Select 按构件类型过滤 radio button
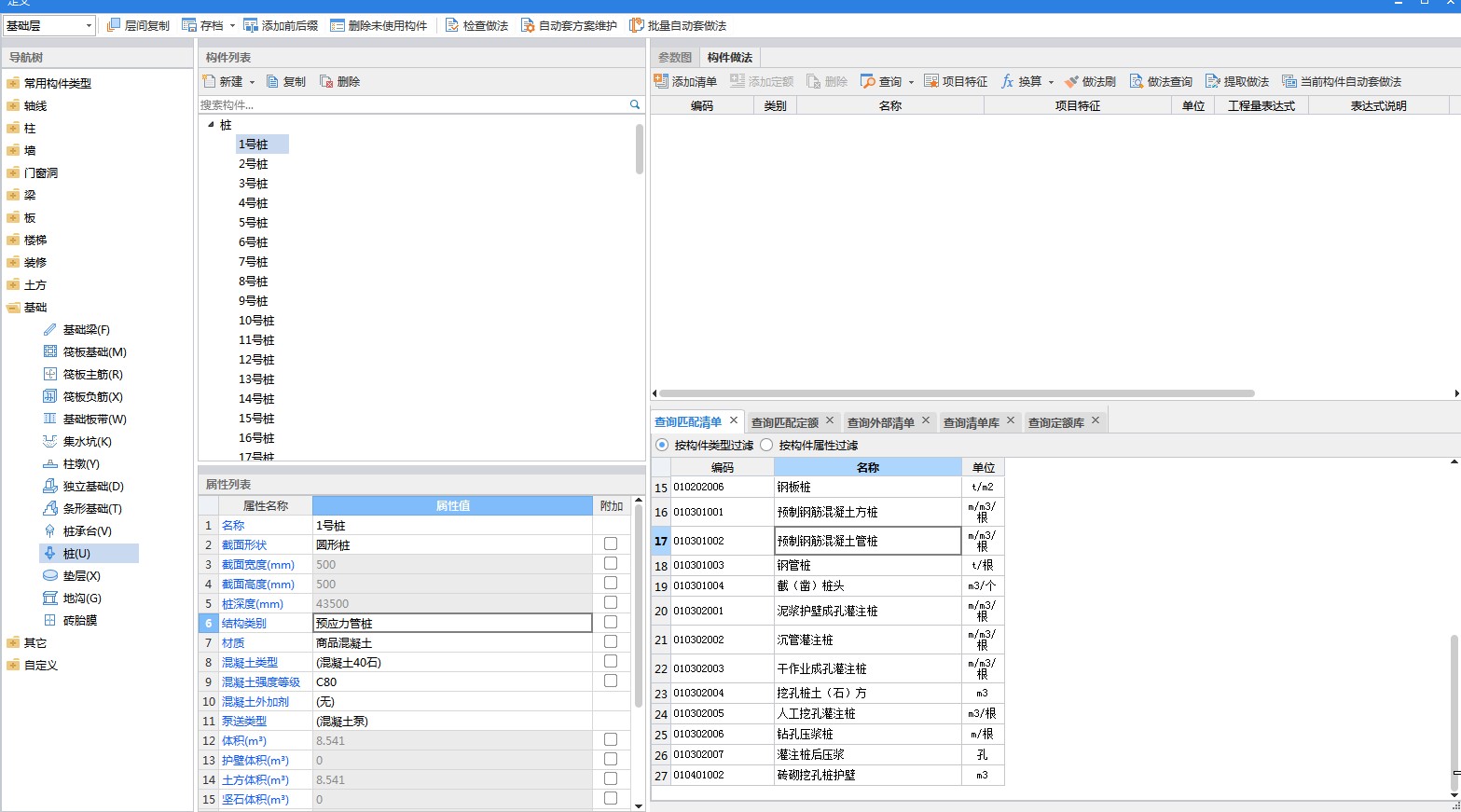The image size is (1461, 812). coord(662,445)
